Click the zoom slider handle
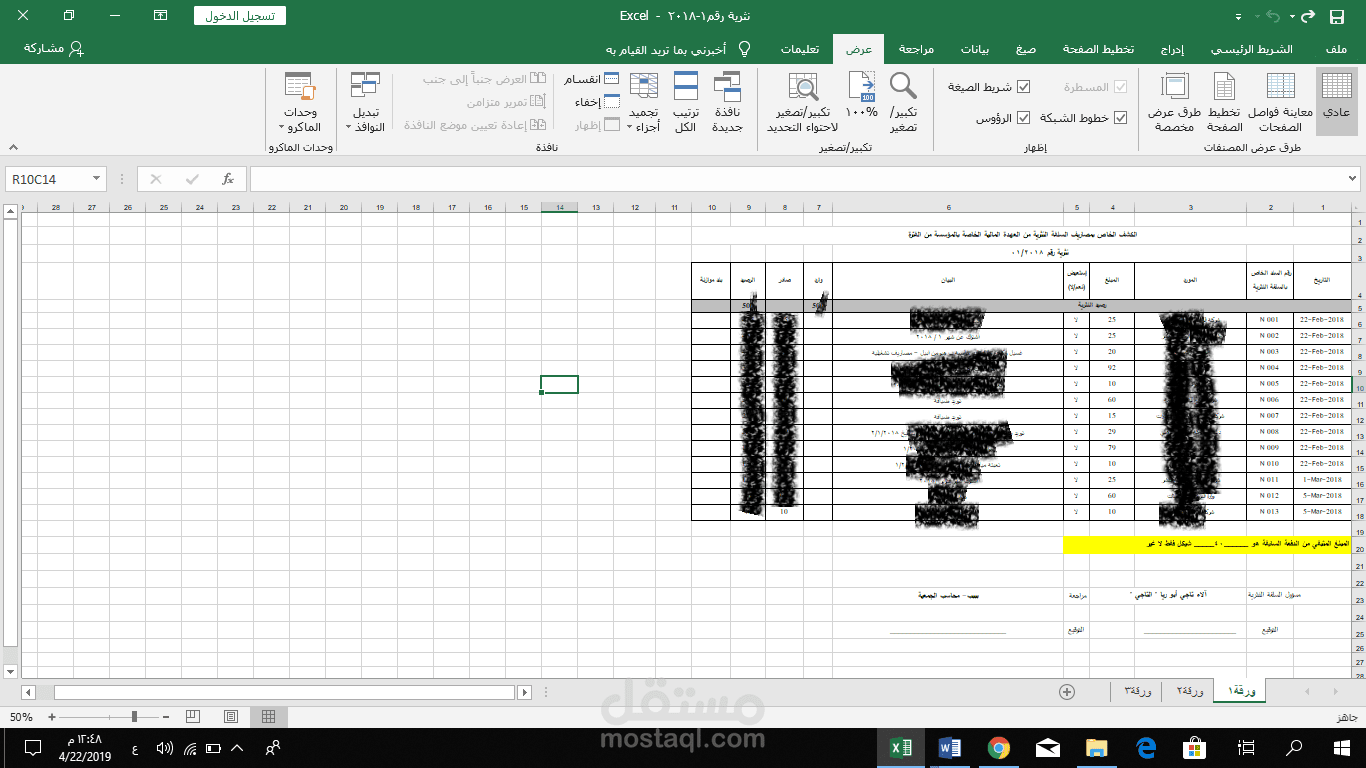 (x=135, y=717)
